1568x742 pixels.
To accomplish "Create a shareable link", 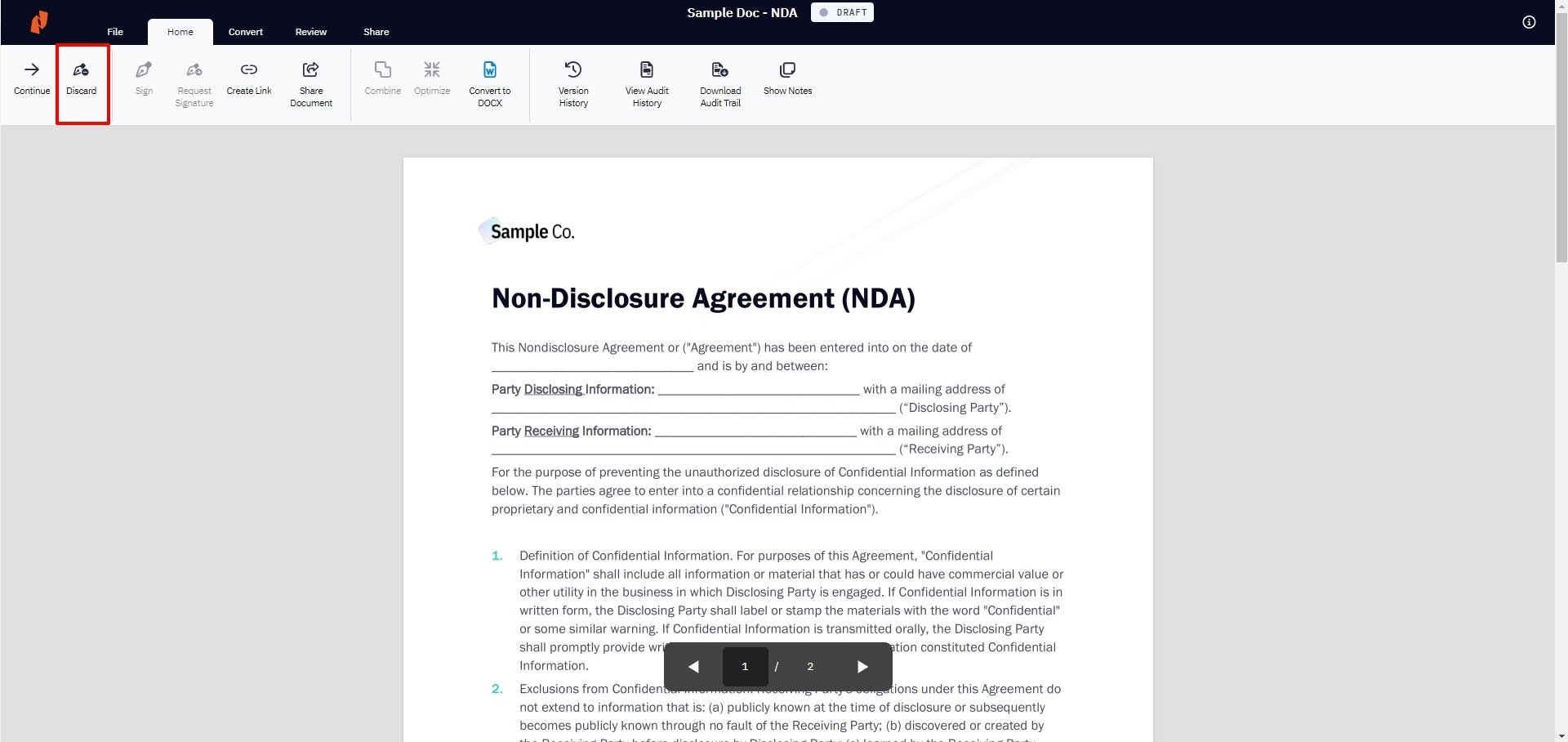I will (248, 78).
